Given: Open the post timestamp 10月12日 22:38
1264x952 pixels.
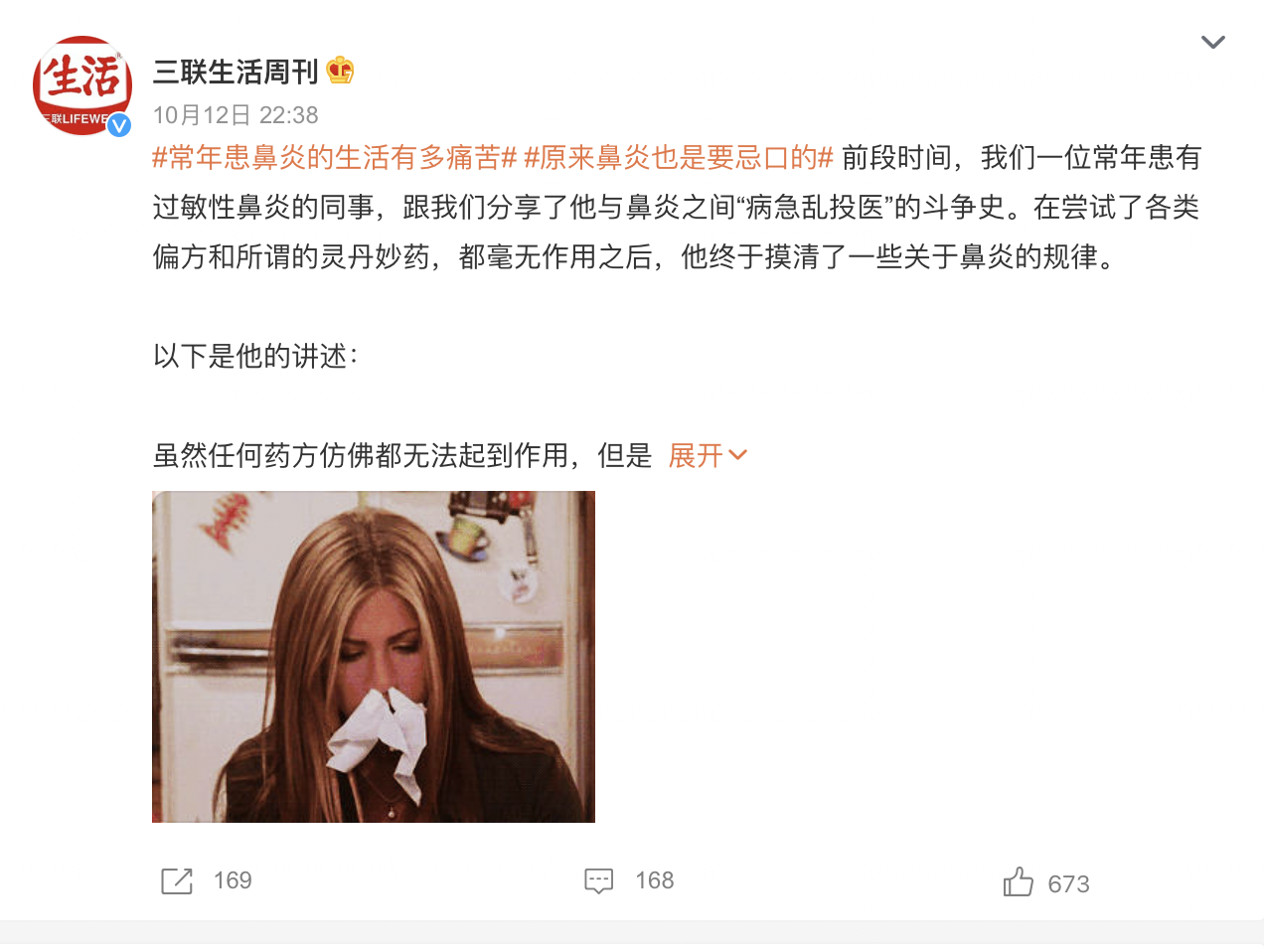Looking at the screenshot, I should 236,115.
